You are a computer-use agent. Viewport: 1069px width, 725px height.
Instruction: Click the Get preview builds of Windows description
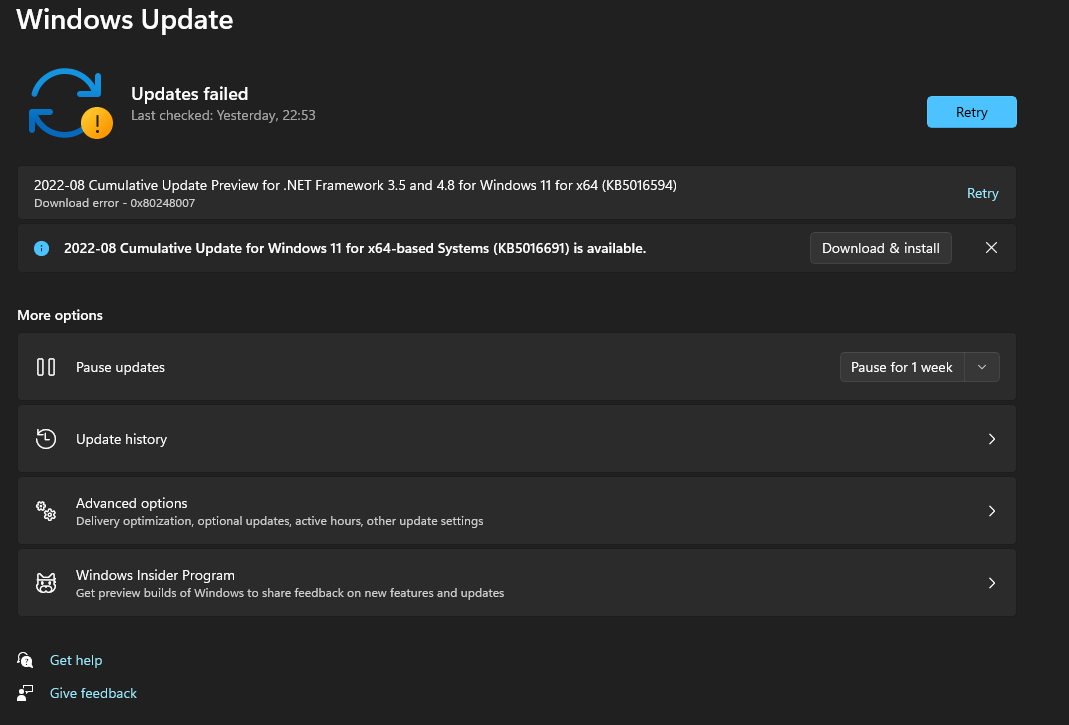(290, 593)
